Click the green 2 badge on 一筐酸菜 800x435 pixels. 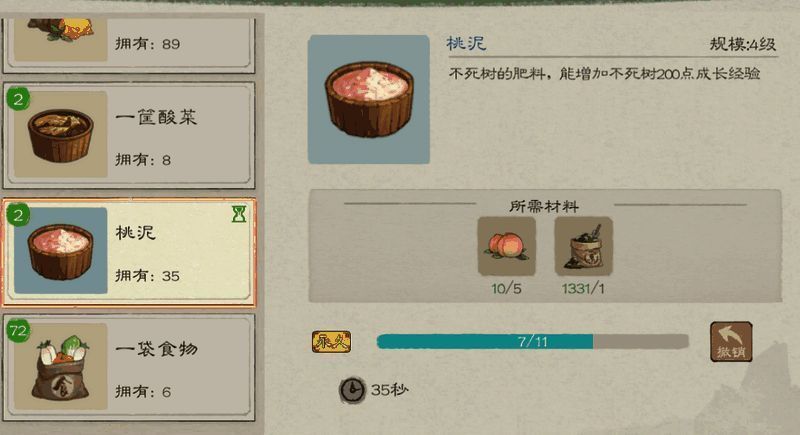click(18, 99)
